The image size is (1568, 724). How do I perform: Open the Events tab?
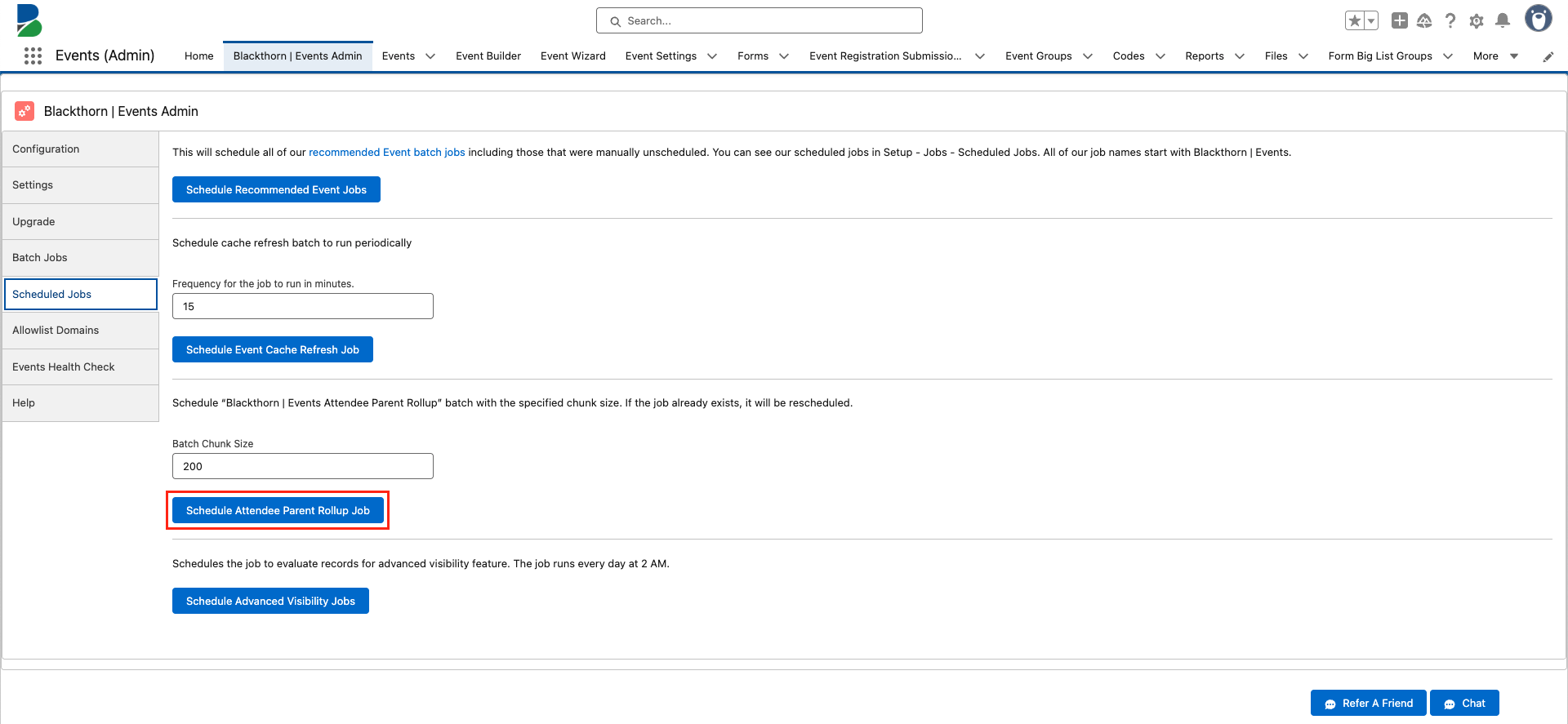[x=399, y=56]
